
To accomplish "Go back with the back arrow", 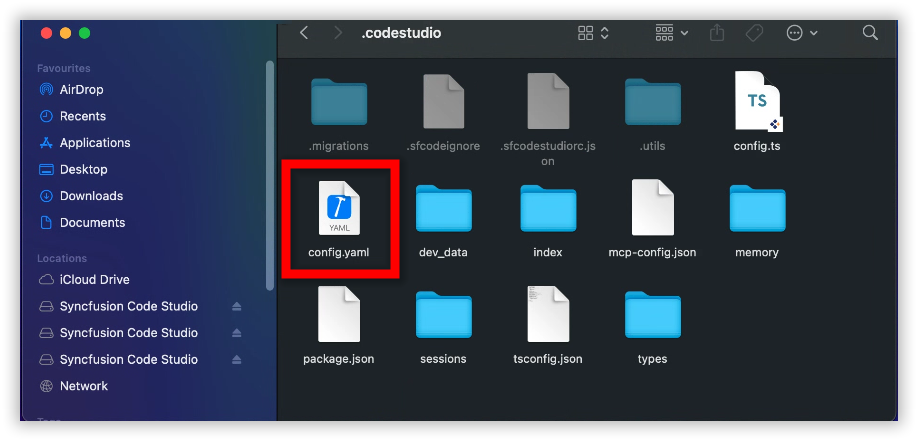I will [x=304, y=33].
